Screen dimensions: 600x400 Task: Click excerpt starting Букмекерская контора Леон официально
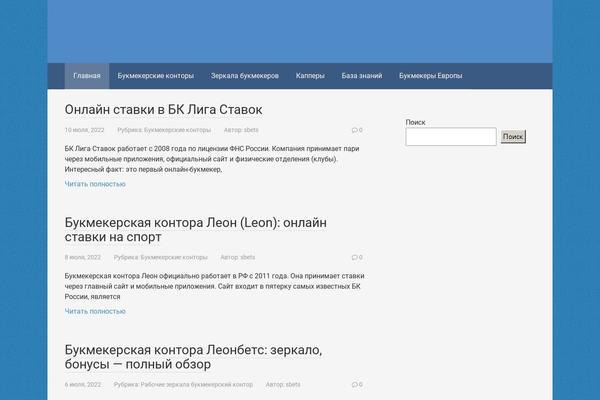tap(214, 286)
